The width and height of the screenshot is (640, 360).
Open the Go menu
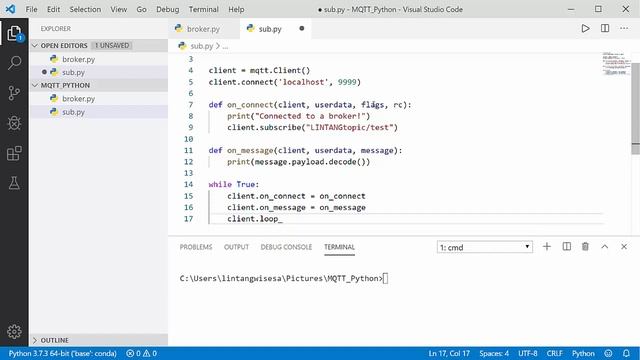(141, 9)
